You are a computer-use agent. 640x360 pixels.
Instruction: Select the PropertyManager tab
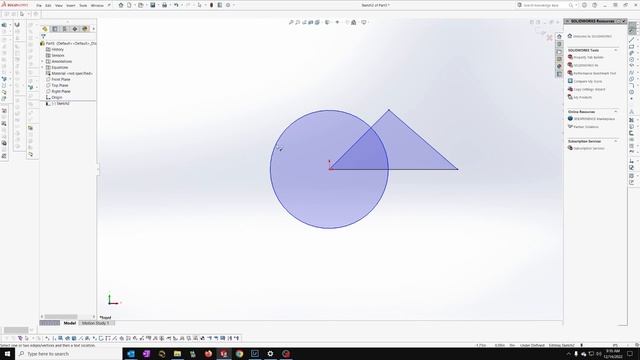55,29
